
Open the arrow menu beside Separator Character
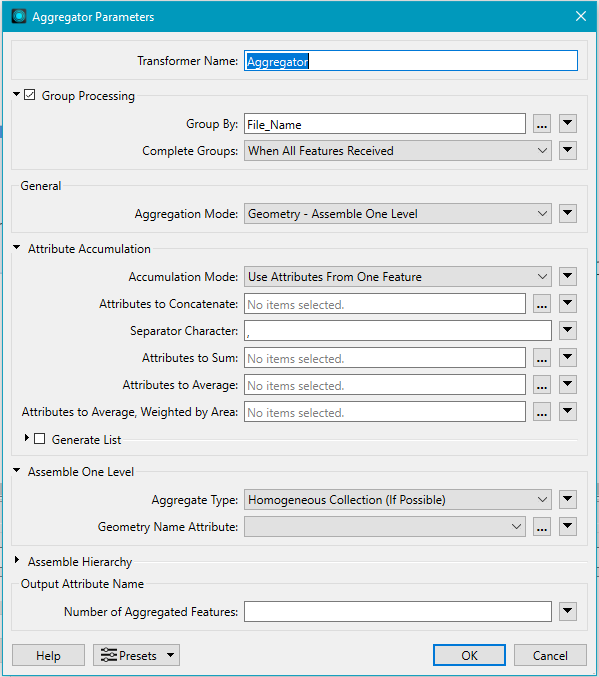point(567,331)
